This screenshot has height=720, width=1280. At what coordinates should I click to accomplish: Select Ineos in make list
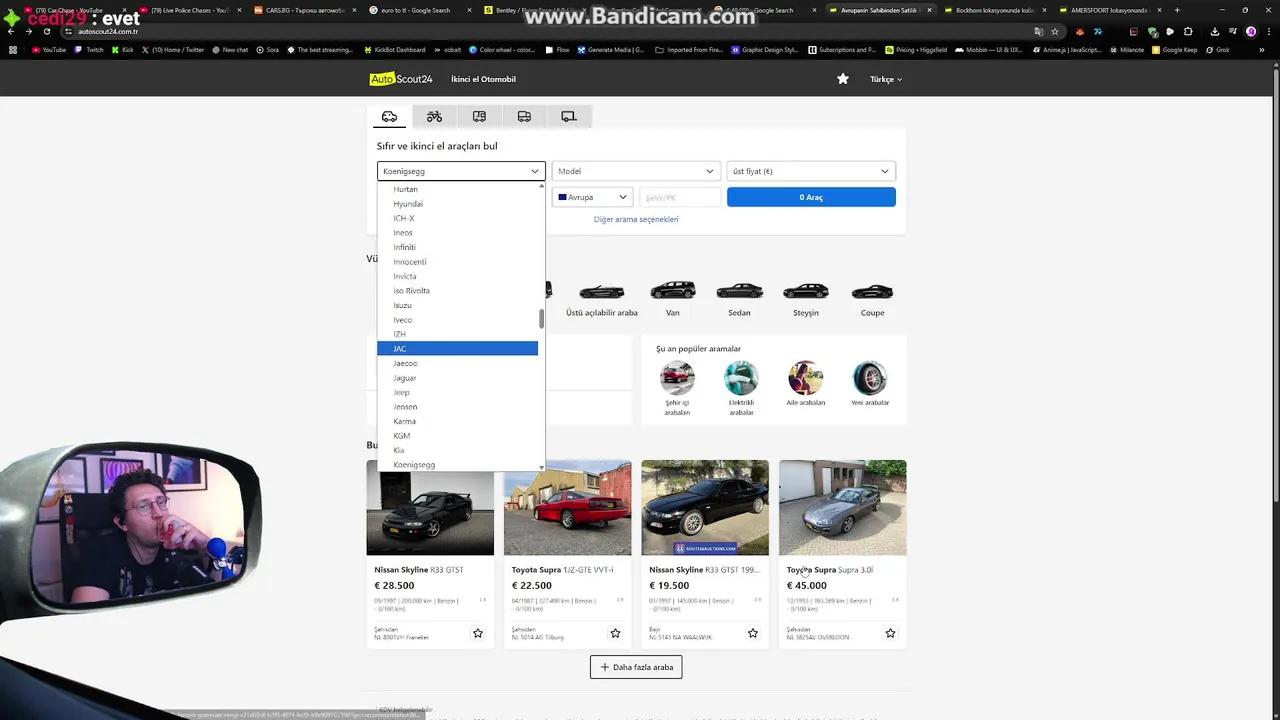pyautogui.click(x=457, y=233)
